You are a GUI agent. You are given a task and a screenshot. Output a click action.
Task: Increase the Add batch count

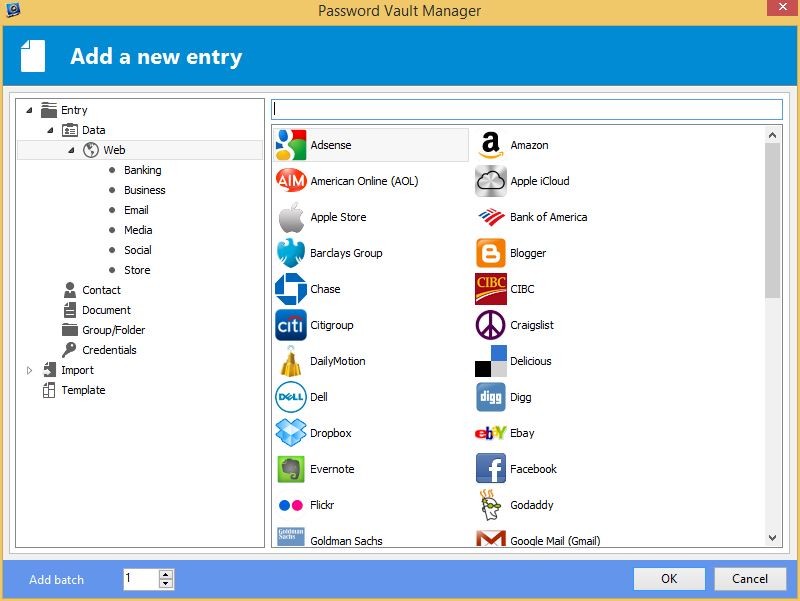tap(165, 574)
